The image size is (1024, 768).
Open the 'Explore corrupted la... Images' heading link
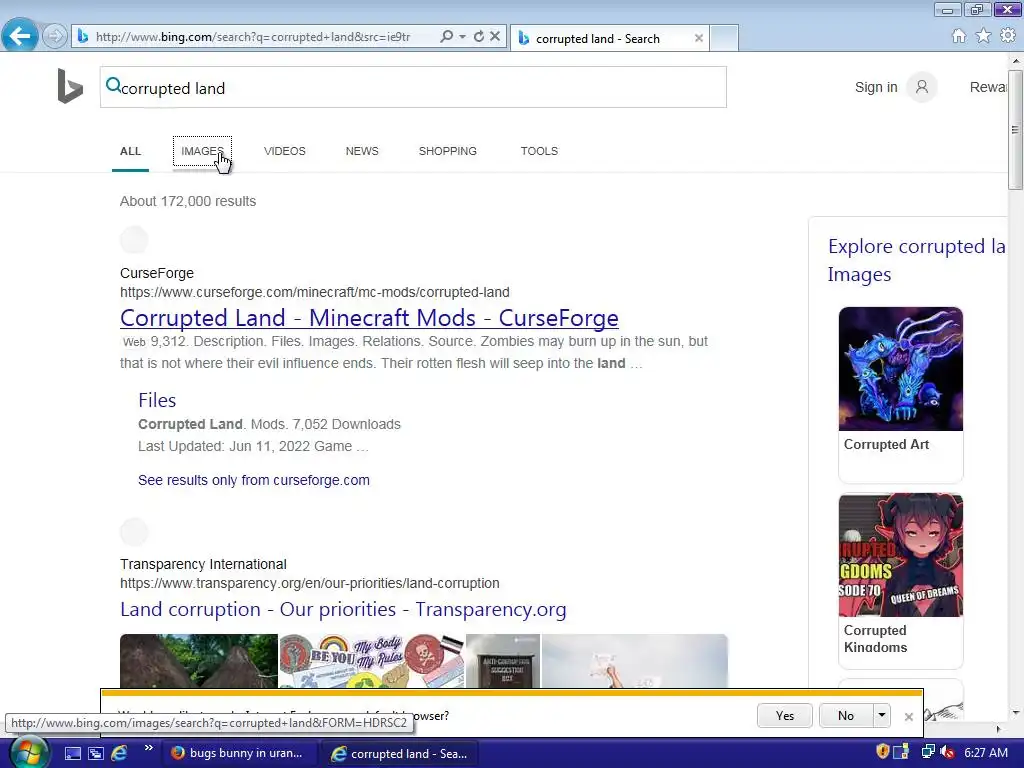(x=916, y=260)
